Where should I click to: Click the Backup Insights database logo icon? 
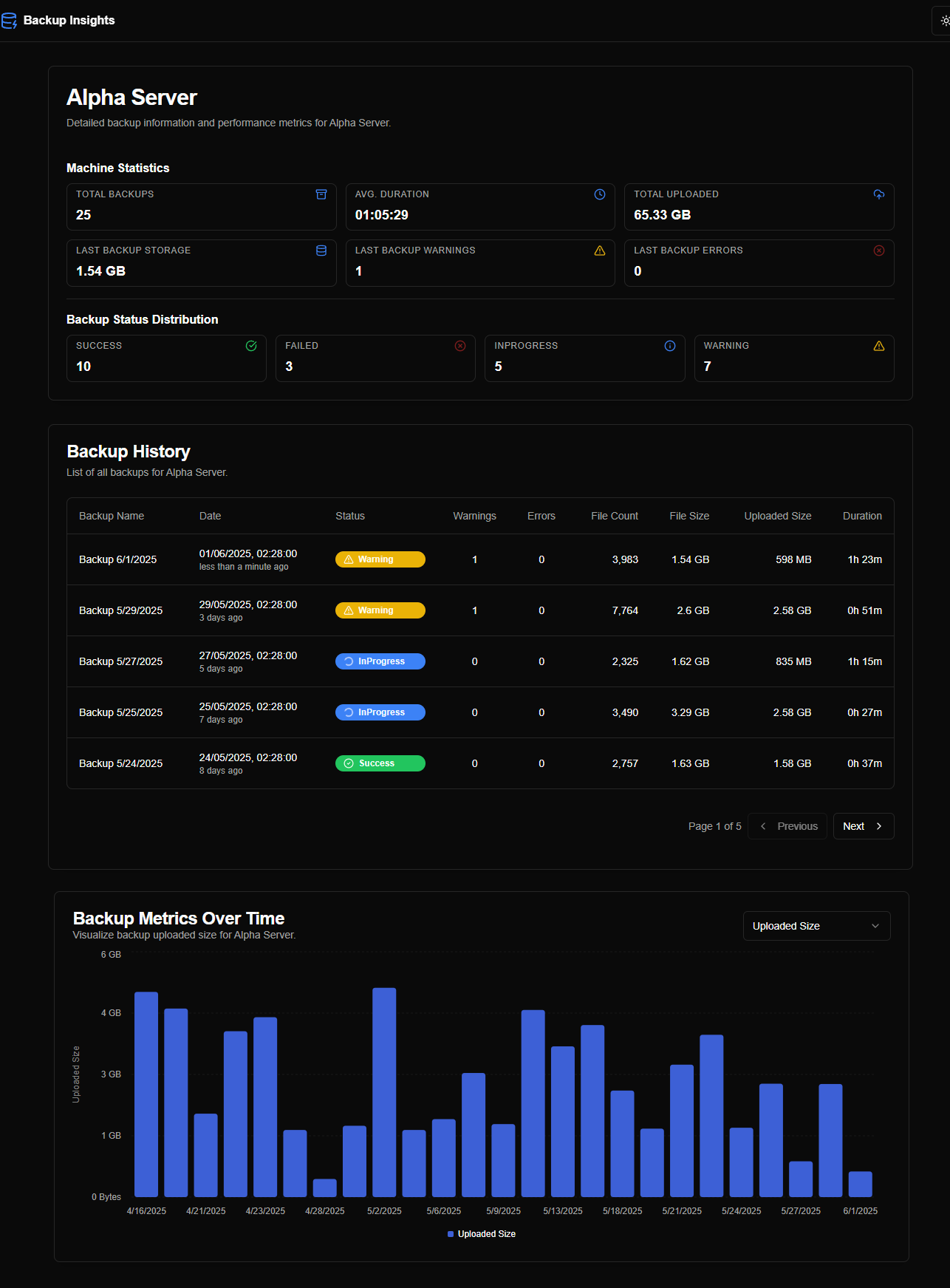pyautogui.click(x=9, y=21)
